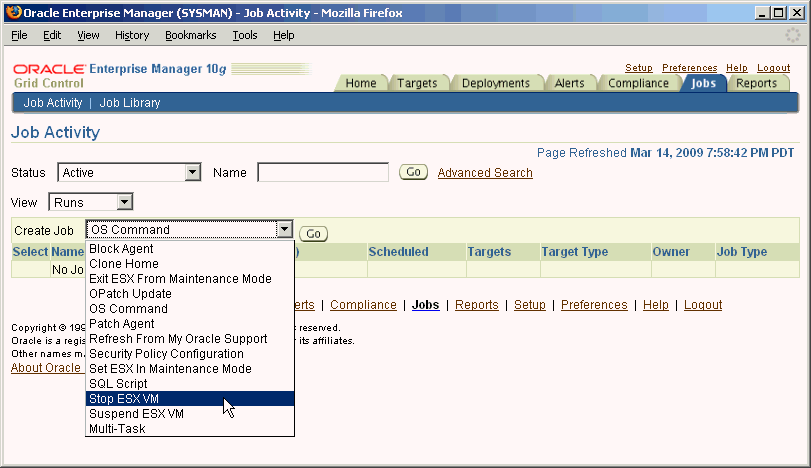Switch to the Targets tab
The height and width of the screenshot is (468, 811).
coord(417,83)
